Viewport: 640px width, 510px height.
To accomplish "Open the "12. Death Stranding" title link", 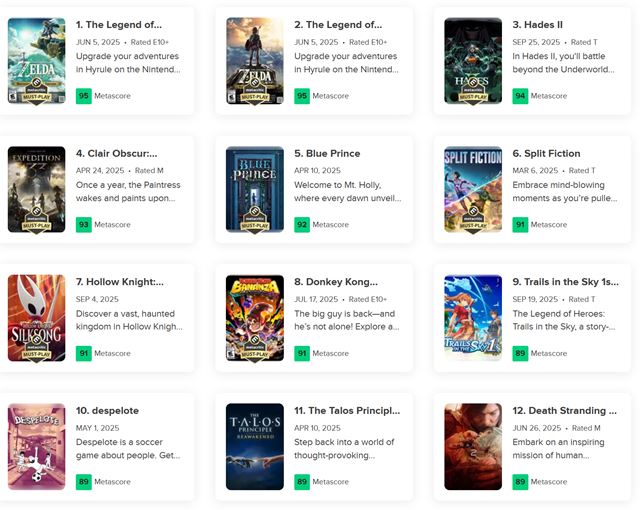I will (558, 410).
